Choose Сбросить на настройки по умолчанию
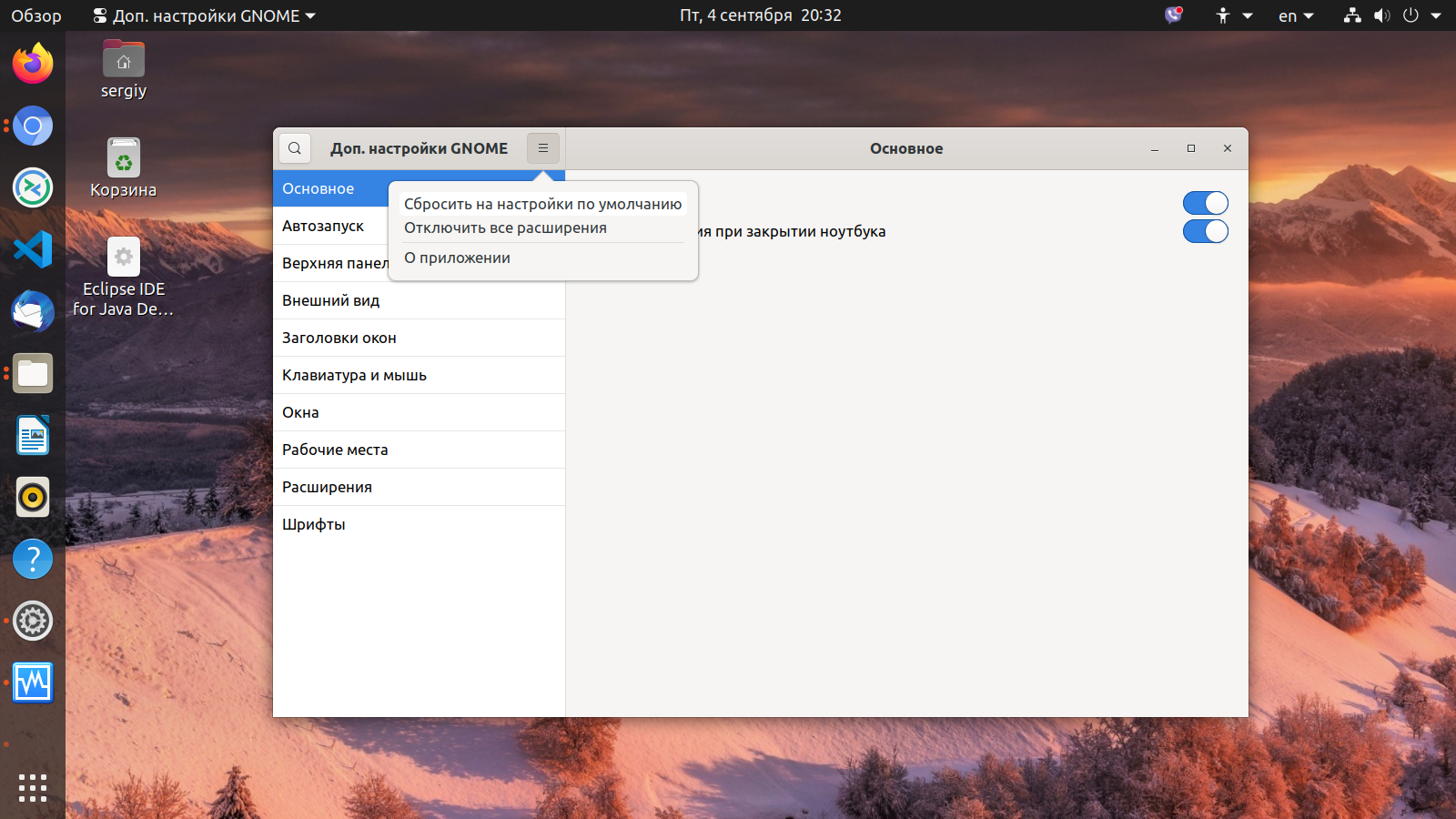Viewport: 1456px width, 819px height. point(542,204)
